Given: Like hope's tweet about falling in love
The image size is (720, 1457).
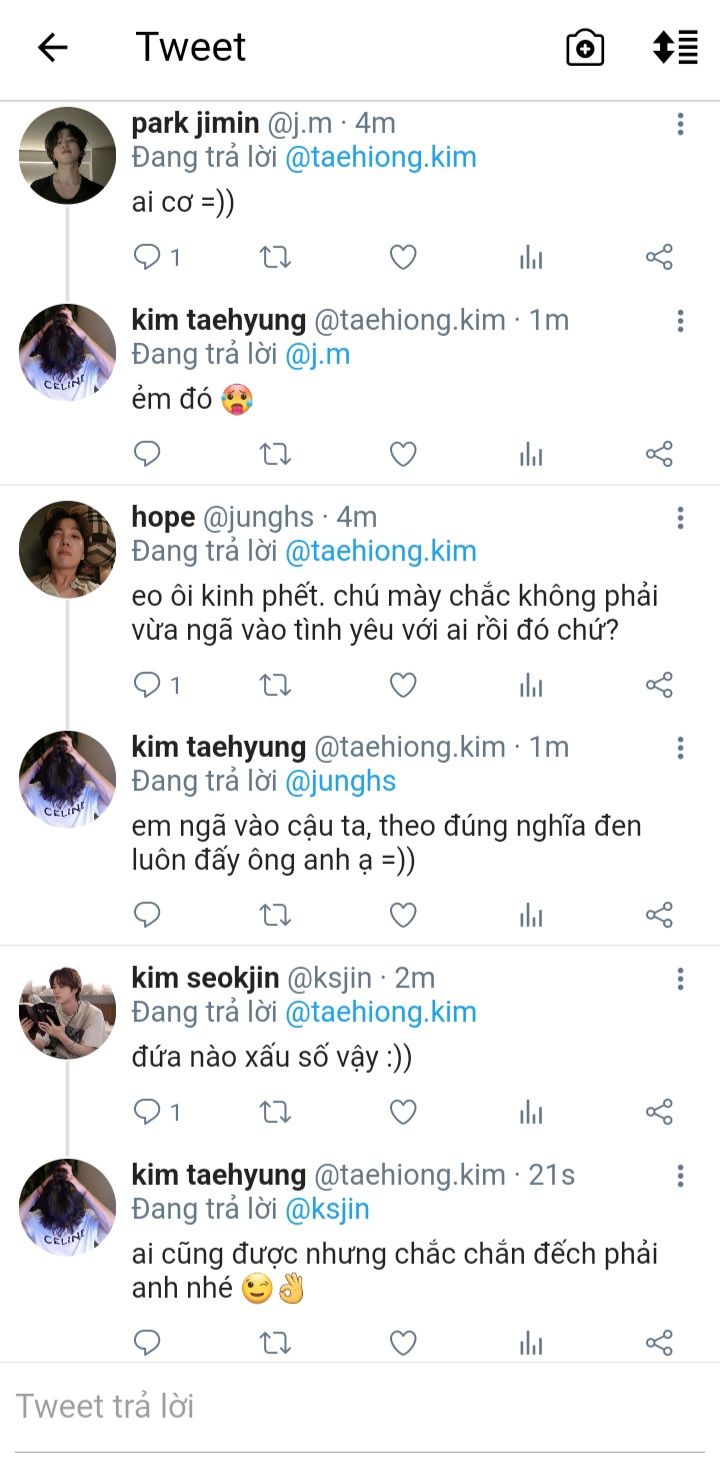Looking at the screenshot, I should pyautogui.click(x=403, y=685).
